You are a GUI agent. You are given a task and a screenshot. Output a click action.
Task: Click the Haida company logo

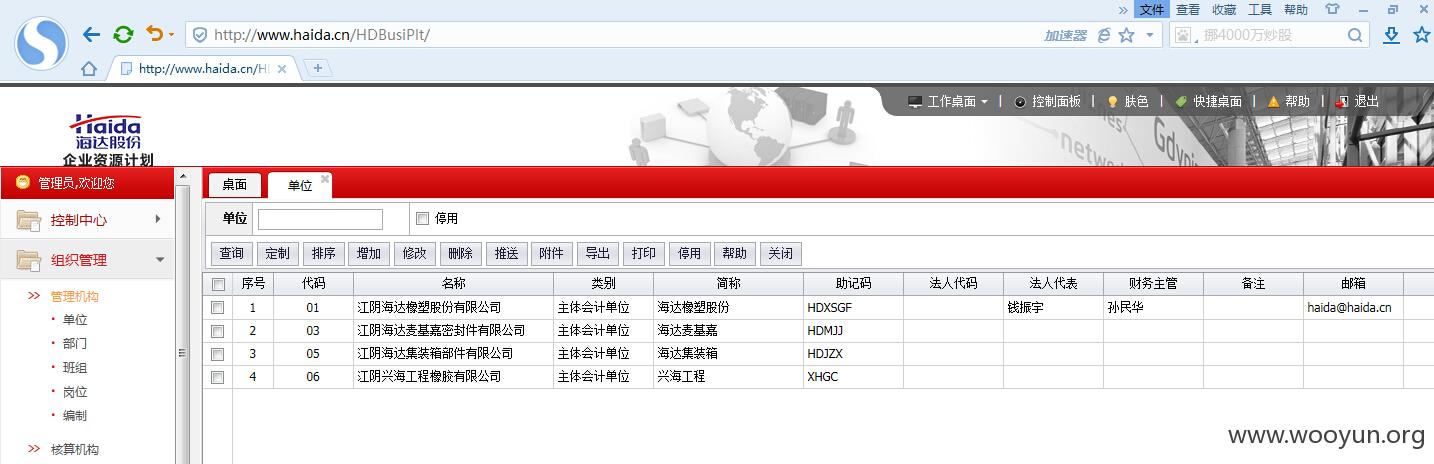pyautogui.click(x=107, y=139)
